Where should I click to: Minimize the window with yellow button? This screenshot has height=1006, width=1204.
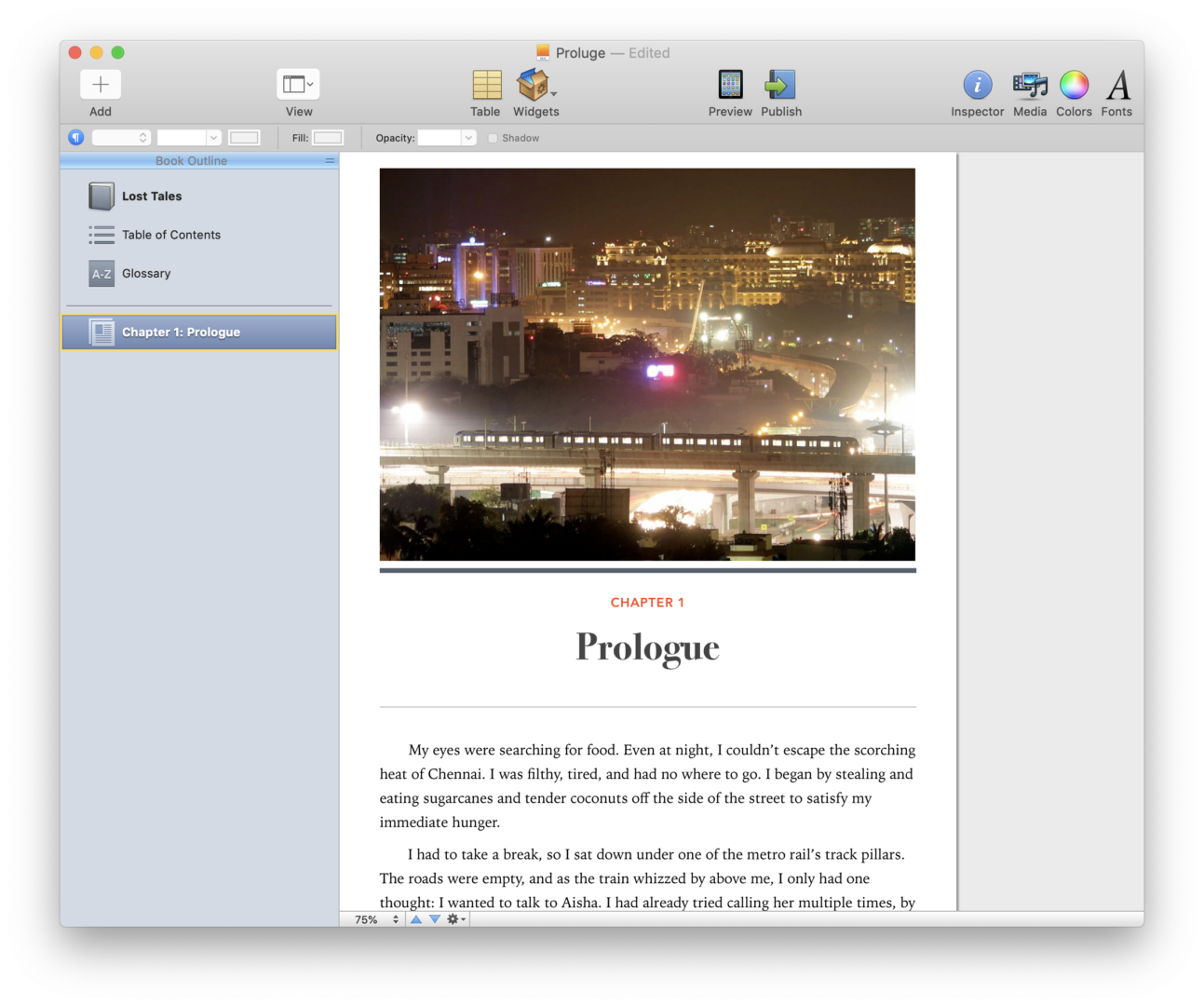pyautogui.click(x=96, y=53)
